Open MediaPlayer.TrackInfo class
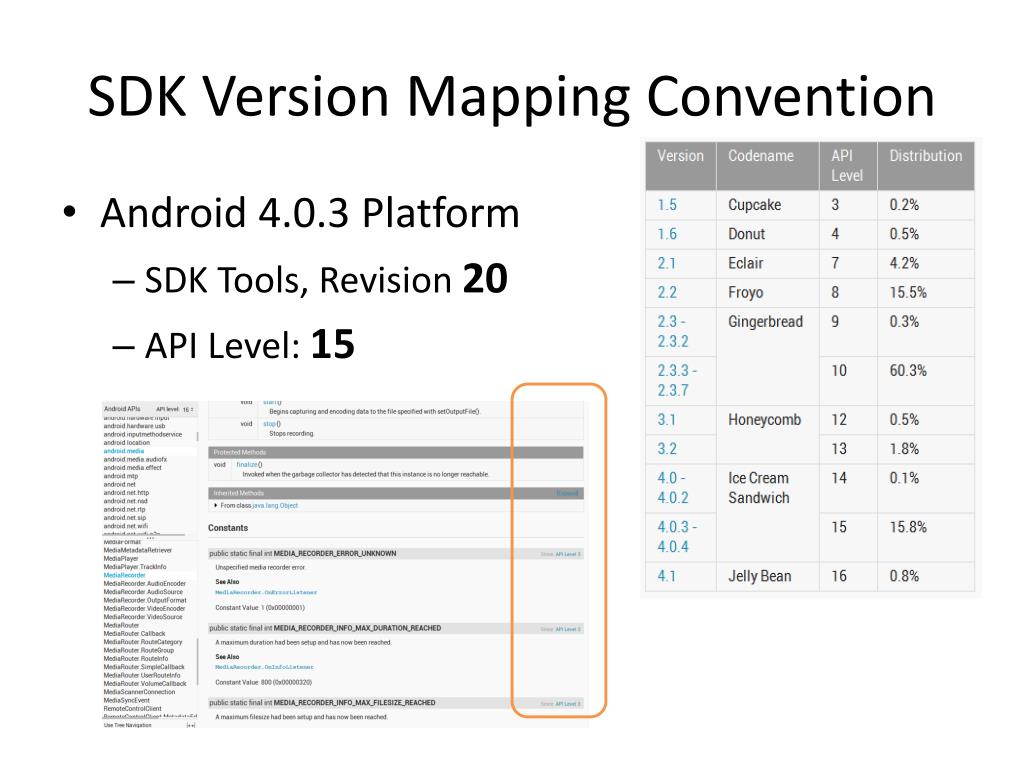This screenshot has height=768, width=1024. tap(135, 567)
